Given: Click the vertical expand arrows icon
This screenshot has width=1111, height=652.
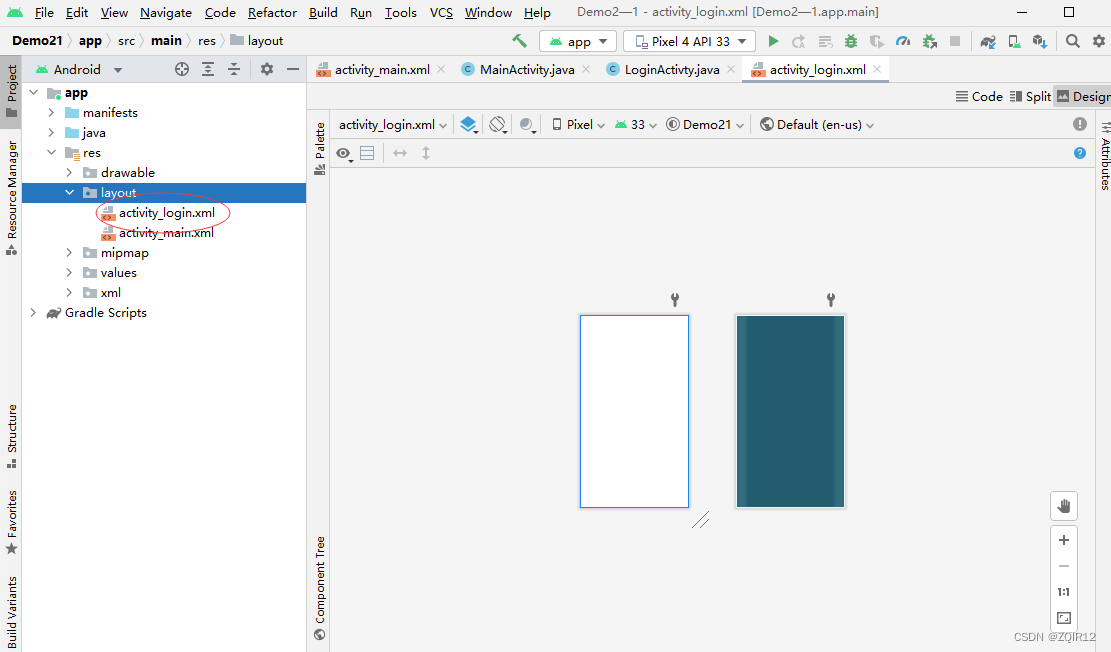Looking at the screenshot, I should tap(426, 153).
